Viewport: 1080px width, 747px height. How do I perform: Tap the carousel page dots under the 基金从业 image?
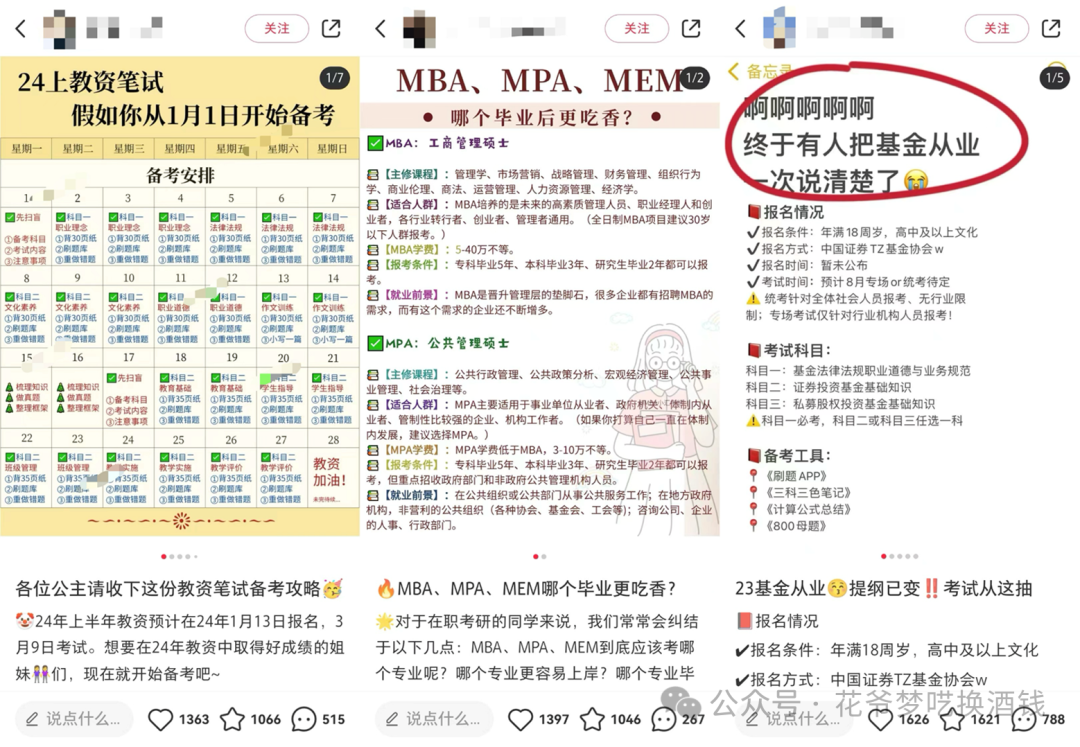(x=900, y=556)
